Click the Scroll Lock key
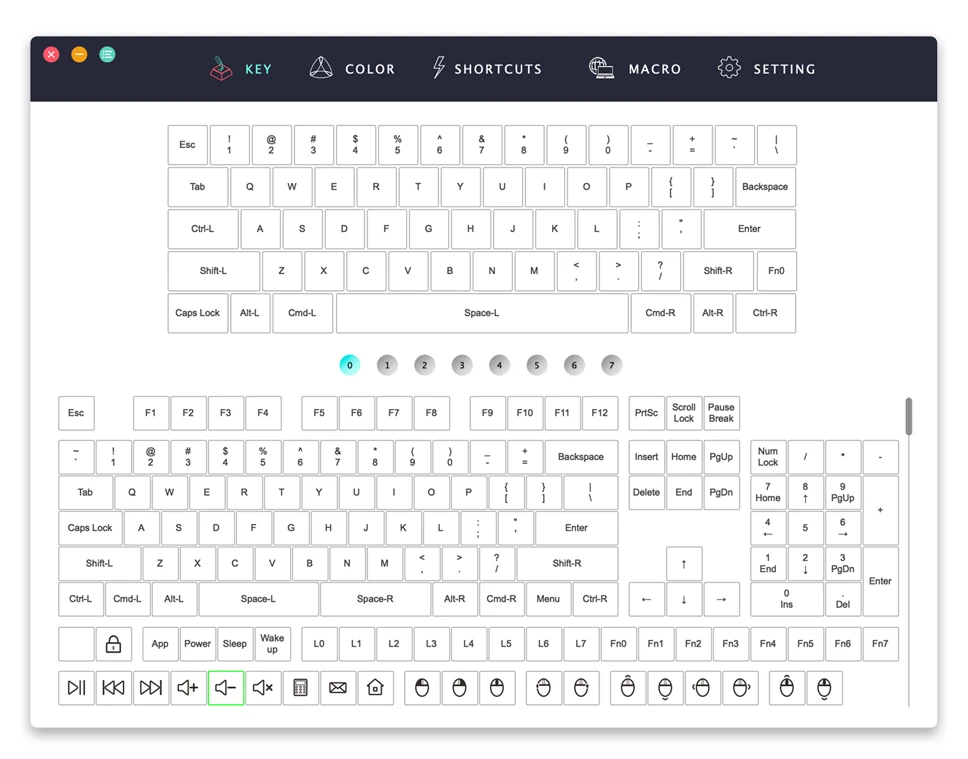 coord(684,413)
